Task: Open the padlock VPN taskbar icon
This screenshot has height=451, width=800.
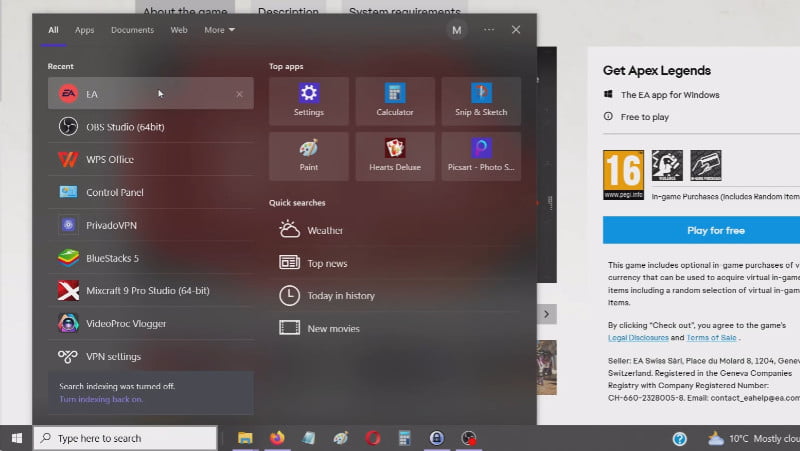Action: pyautogui.click(x=437, y=438)
